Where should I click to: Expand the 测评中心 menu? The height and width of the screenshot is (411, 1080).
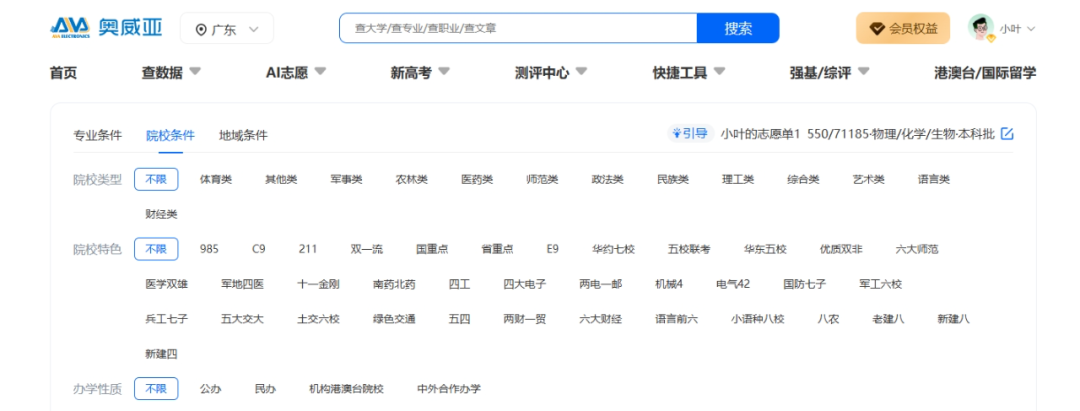550,72
